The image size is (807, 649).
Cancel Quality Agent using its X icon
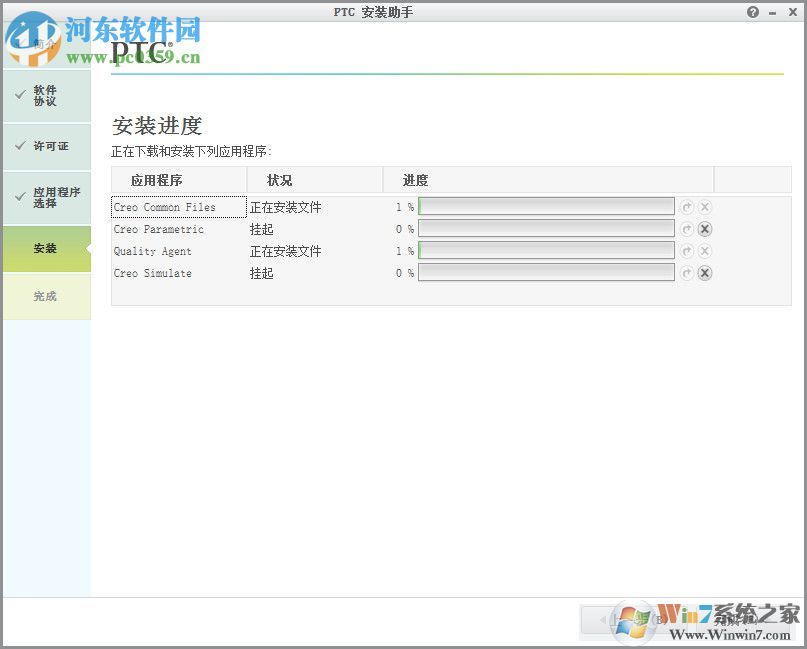click(x=705, y=251)
